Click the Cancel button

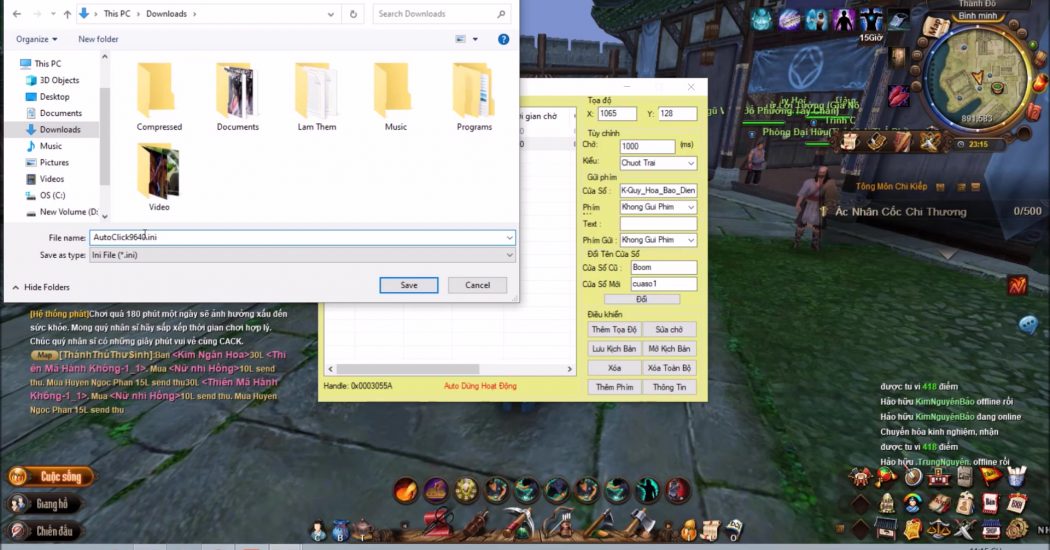477,285
